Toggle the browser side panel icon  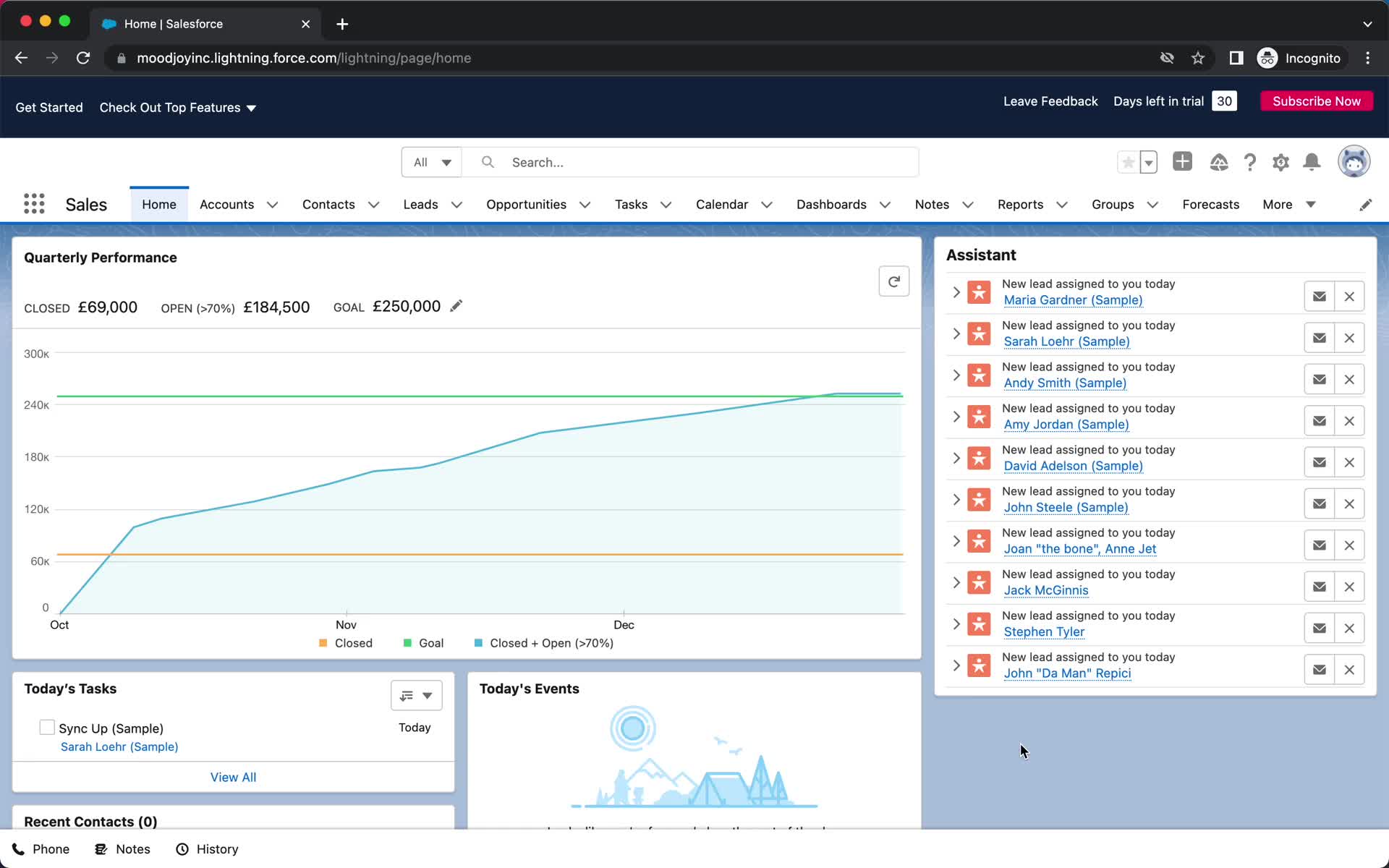1236,58
